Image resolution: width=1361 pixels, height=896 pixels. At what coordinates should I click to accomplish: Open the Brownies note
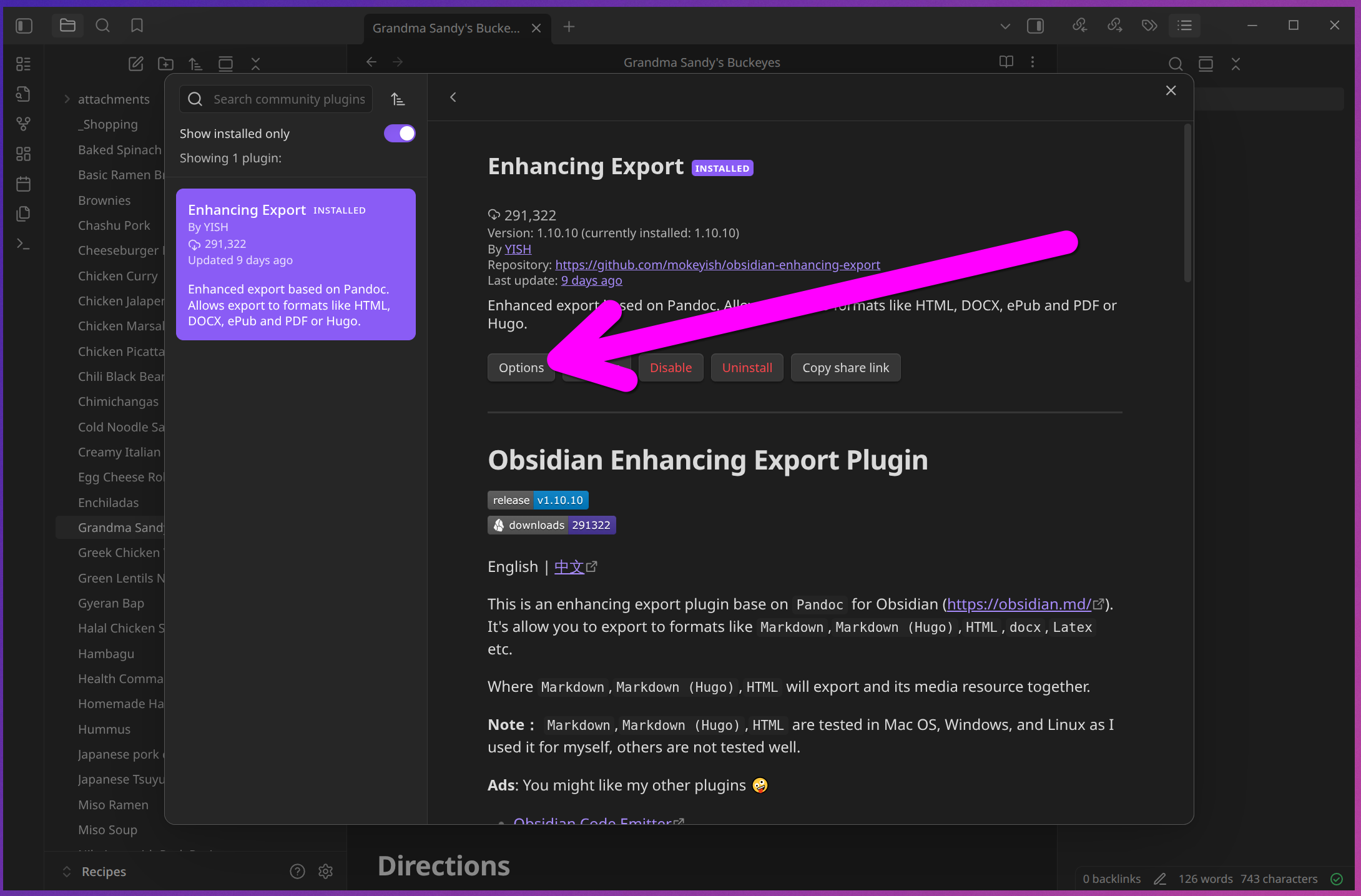tap(104, 200)
